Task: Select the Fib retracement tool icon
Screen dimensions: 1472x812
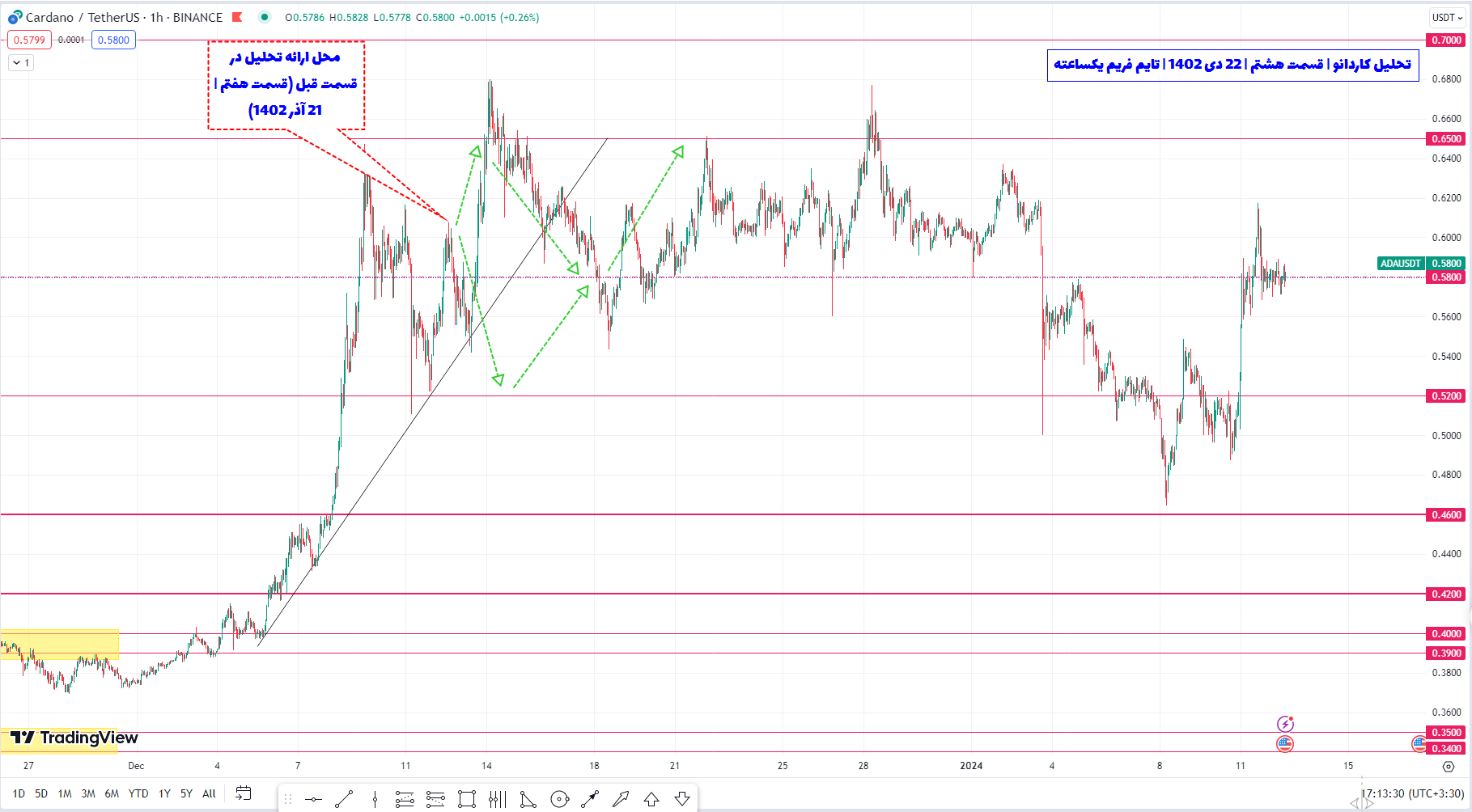Action: (405, 800)
